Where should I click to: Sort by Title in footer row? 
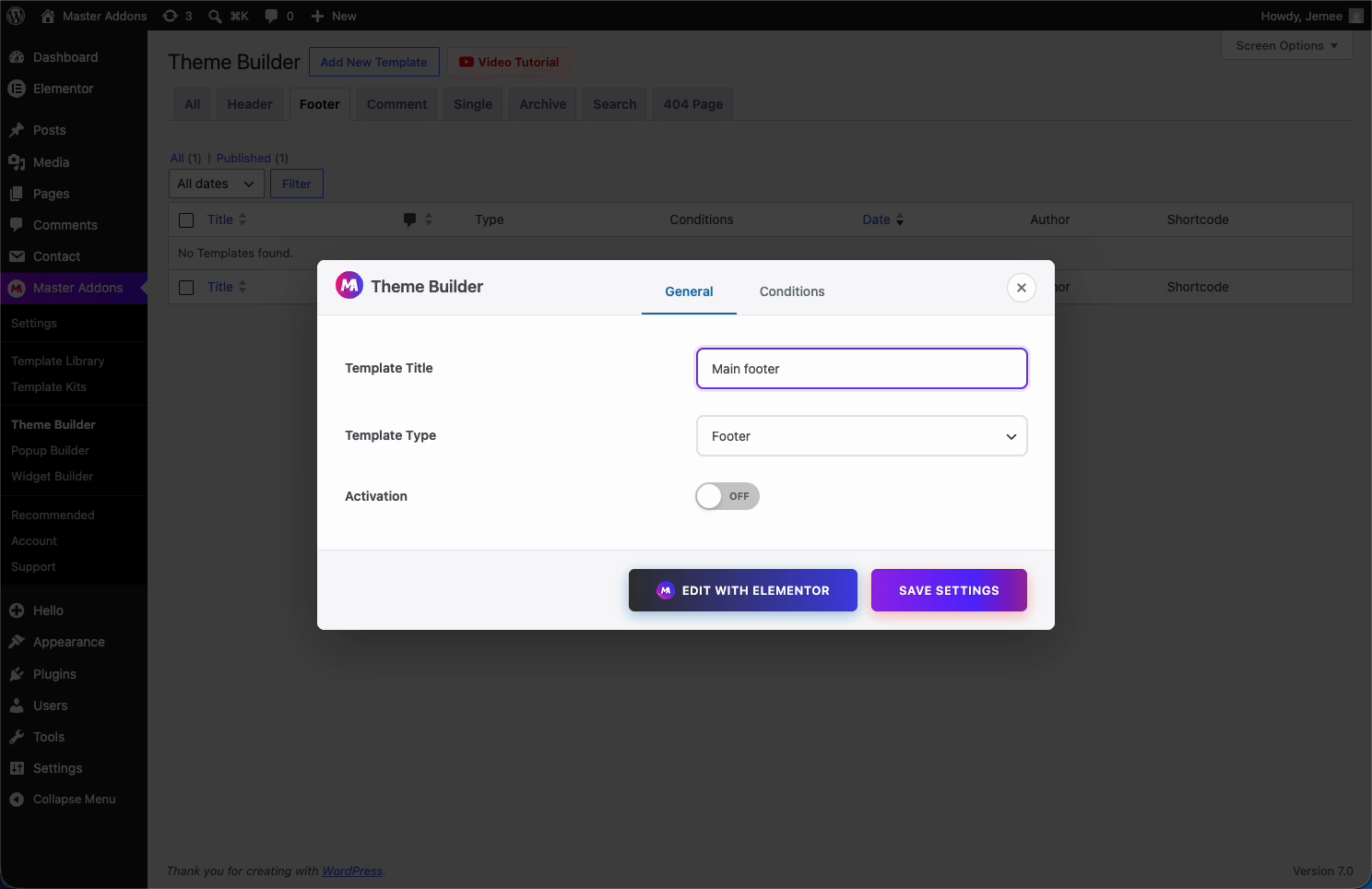pos(227,287)
